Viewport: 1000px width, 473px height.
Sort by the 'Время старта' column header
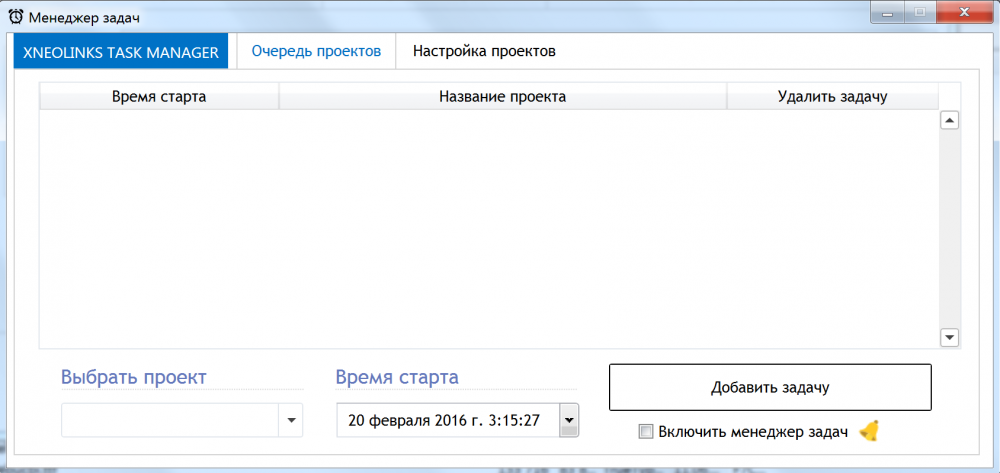159,97
